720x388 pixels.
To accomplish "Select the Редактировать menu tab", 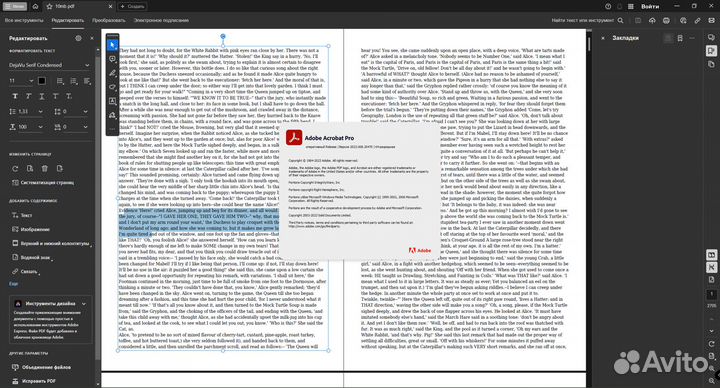I will [68, 20].
